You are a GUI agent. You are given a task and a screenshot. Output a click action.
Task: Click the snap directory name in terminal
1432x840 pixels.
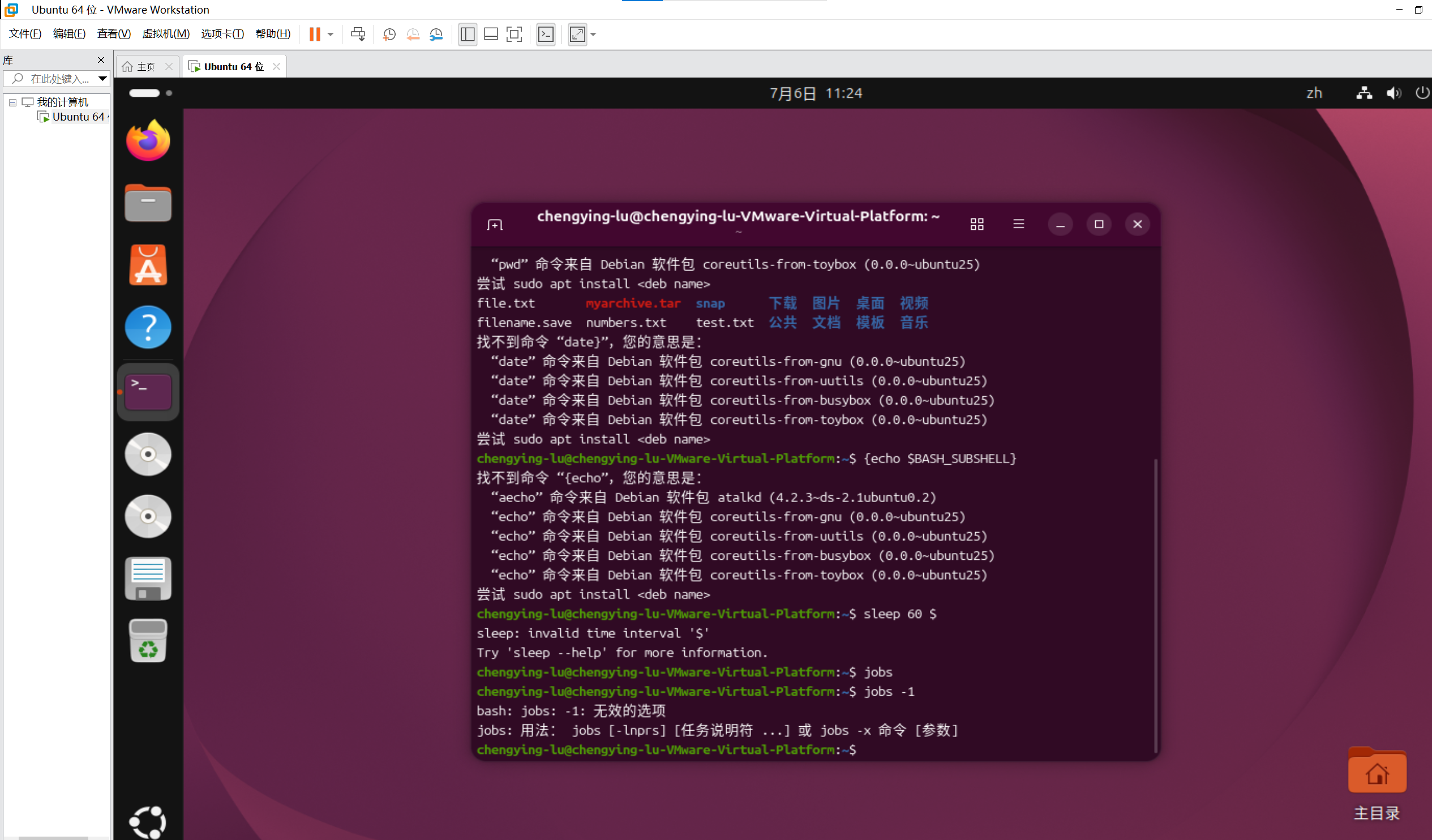(710, 303)
